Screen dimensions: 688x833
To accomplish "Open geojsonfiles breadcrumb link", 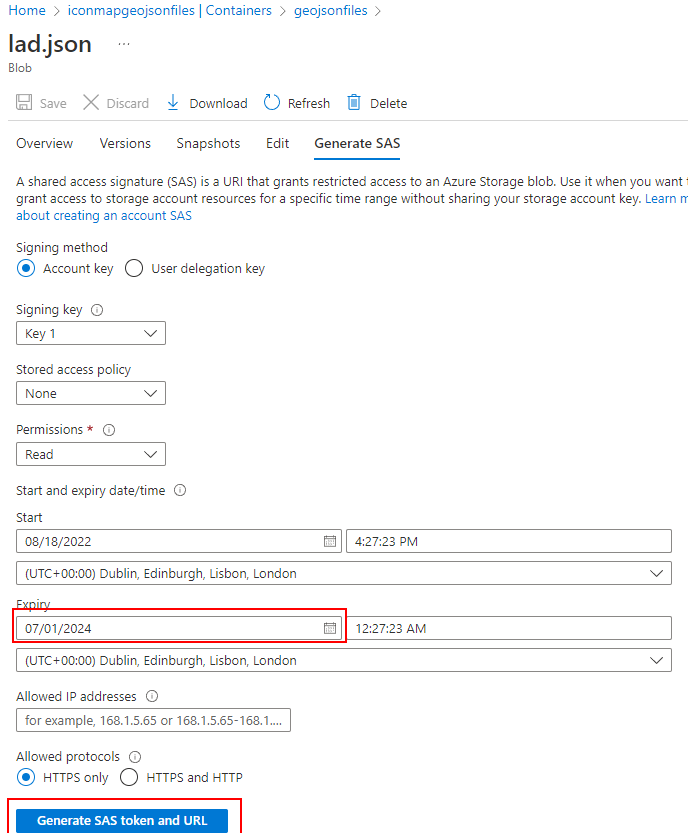I will [x=330, y=11].
